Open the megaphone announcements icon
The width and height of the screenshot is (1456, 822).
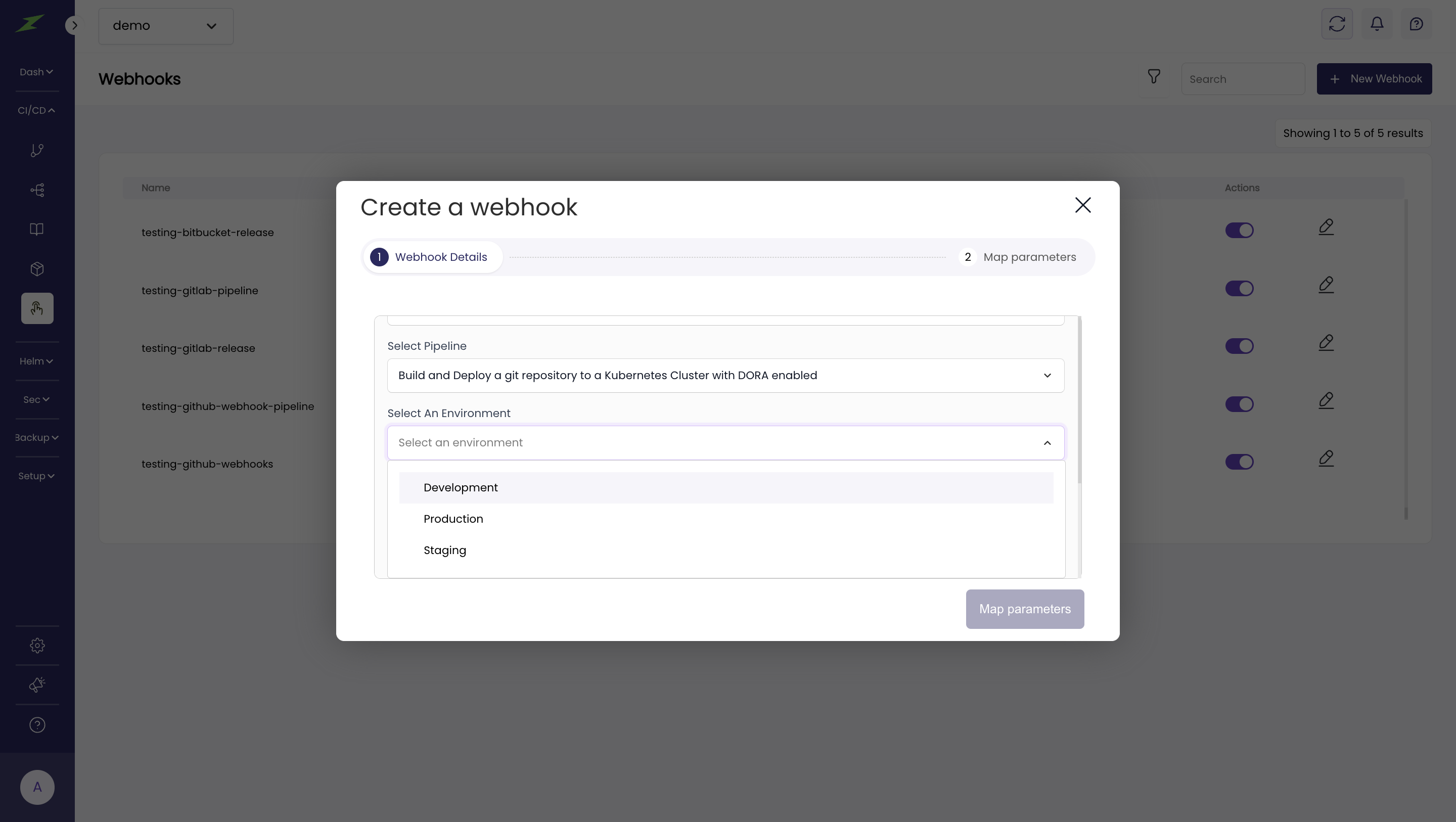point(37,684)
